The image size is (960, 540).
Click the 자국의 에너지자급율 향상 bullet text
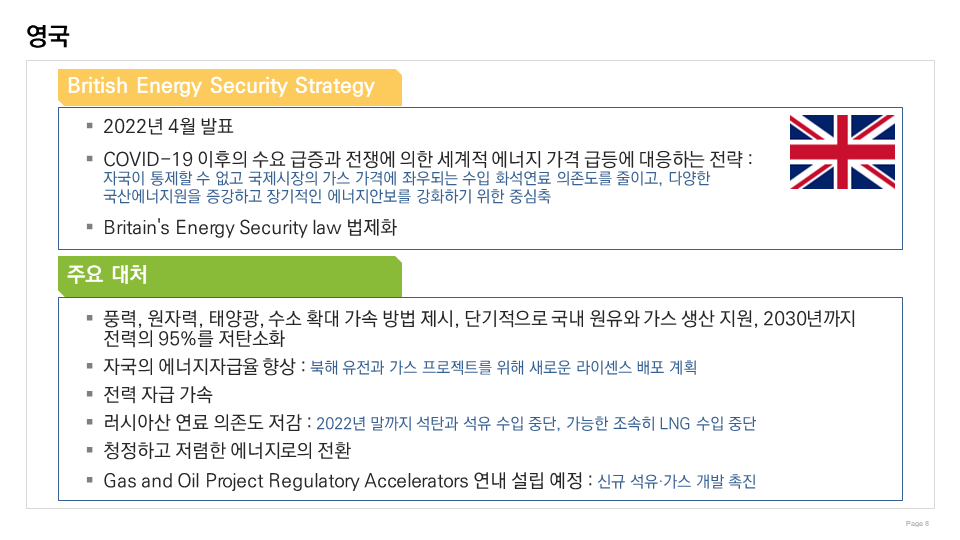click(x=204, y=366)
